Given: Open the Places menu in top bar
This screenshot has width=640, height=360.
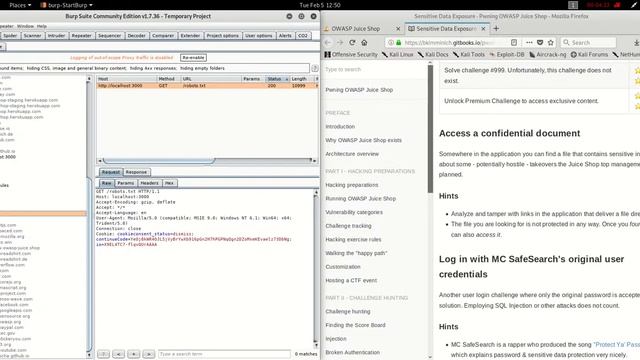Looking at the screenshot, I should pyautogui.click(x=20, y=5).
